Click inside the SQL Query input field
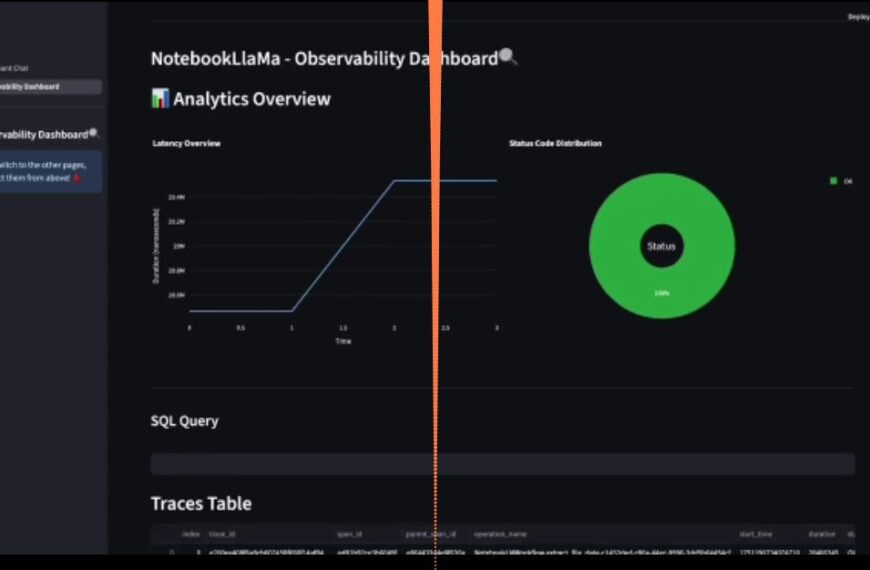Viewport: 870px width, 570px height. pyautogui.click(x=502, y=464)
